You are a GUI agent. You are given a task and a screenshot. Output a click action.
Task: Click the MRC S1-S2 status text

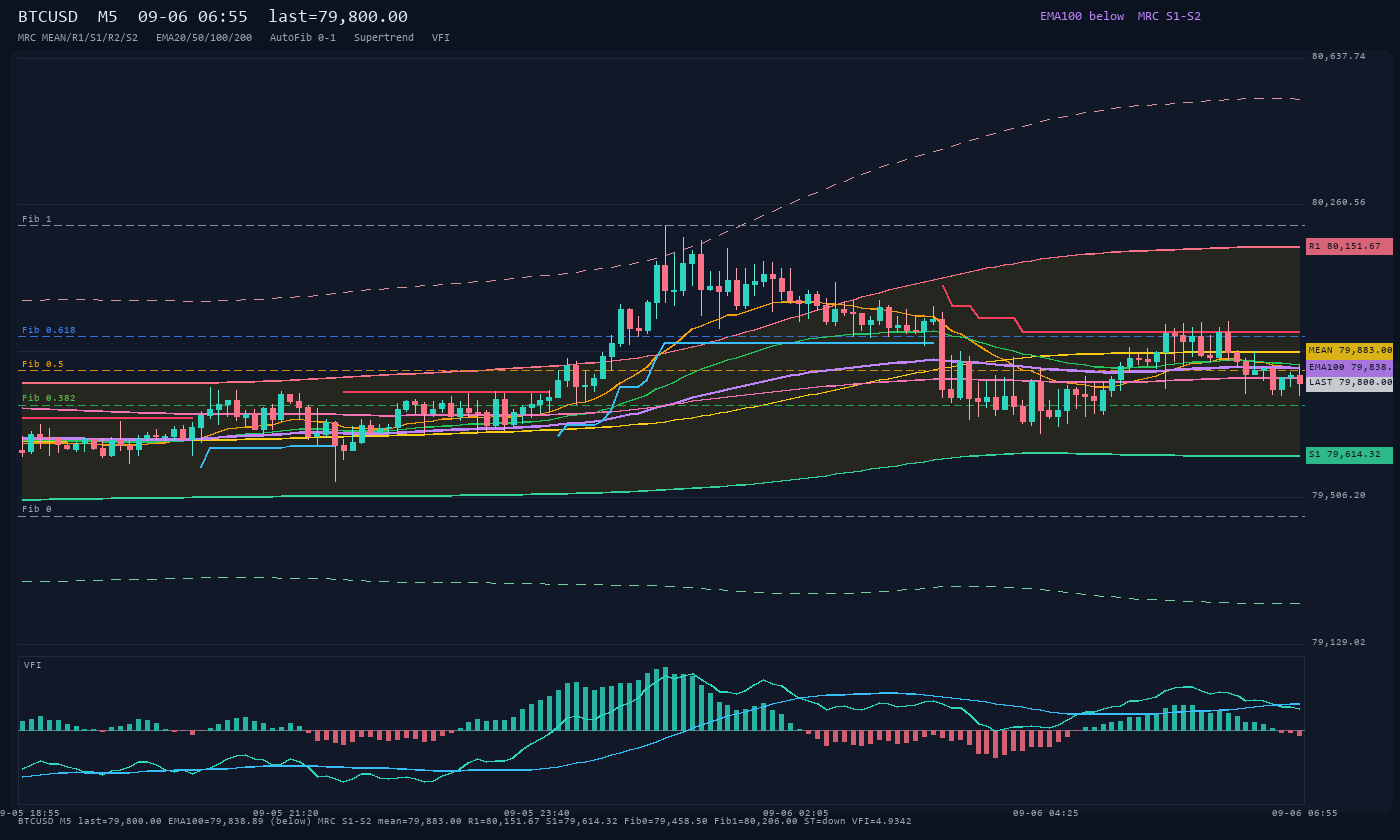pos(1169,16)
